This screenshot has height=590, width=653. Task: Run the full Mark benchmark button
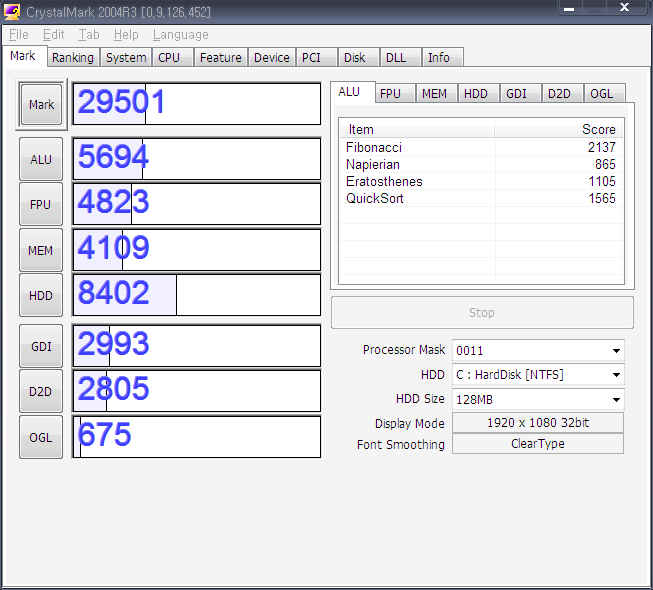(41, 104)
